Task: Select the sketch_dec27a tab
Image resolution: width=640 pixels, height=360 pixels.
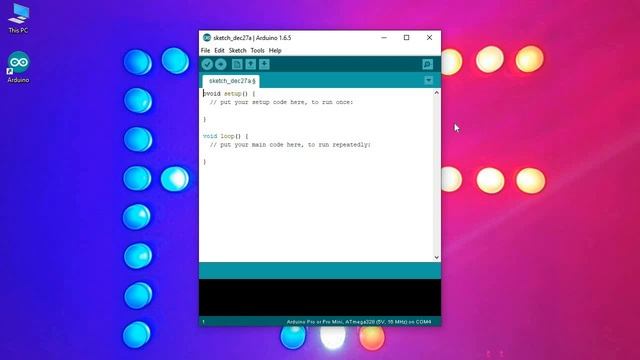Action: click(x=231, y=81)
